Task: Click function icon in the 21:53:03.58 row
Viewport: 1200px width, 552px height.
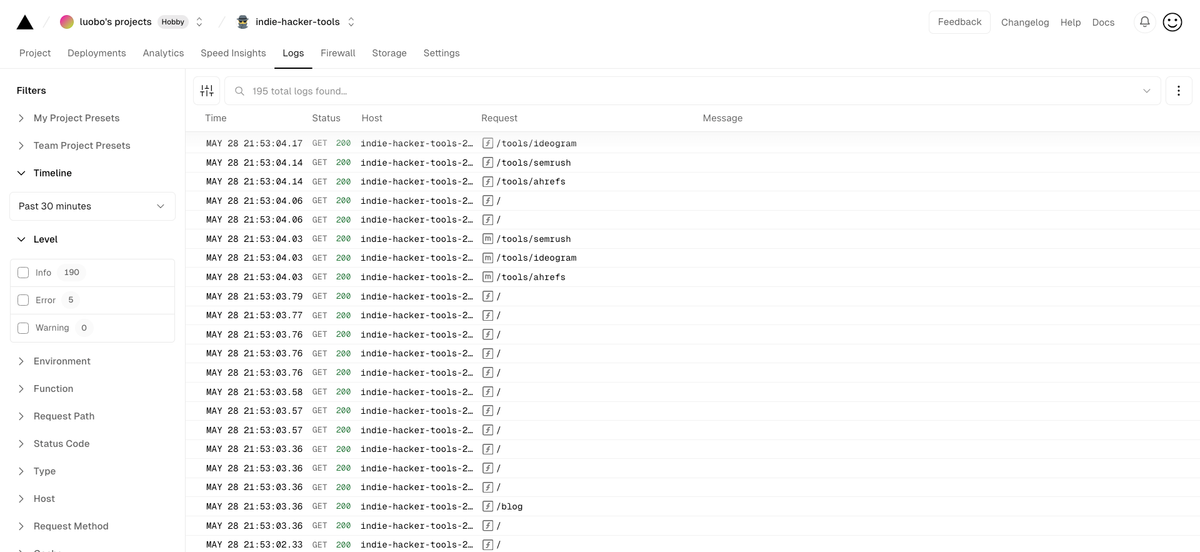Action: [488, 392]
